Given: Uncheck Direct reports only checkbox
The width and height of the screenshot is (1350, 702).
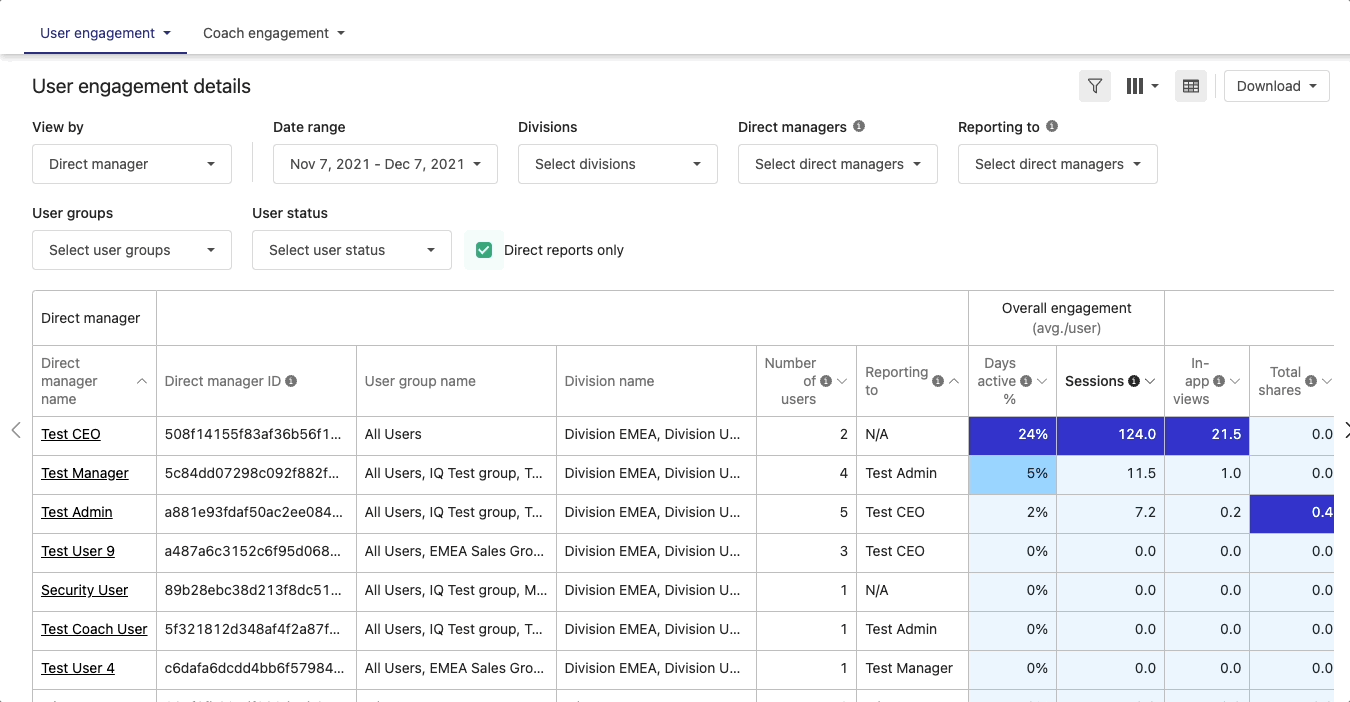Looking at the screenshot, I should [484, 250].
